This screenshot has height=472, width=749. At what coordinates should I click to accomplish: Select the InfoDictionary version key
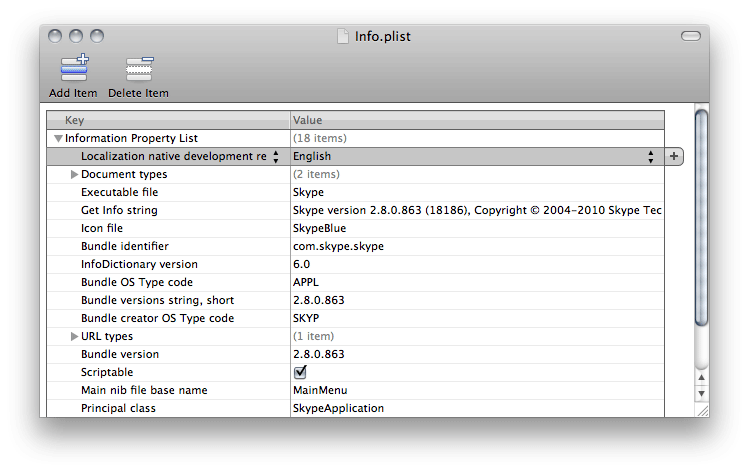(x=139, y=264)
